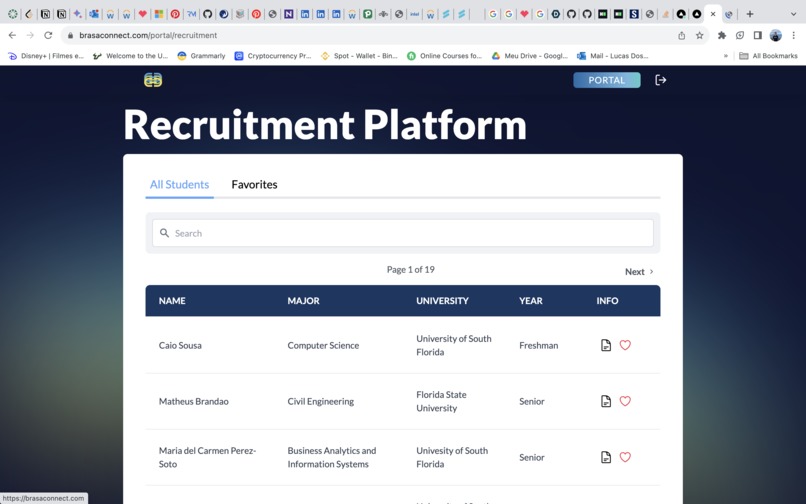Viewport: 806px width, 504px height.
Task: Open the Cryptocurrency Pr... bookmark
Action: click(x=273, y=56)
